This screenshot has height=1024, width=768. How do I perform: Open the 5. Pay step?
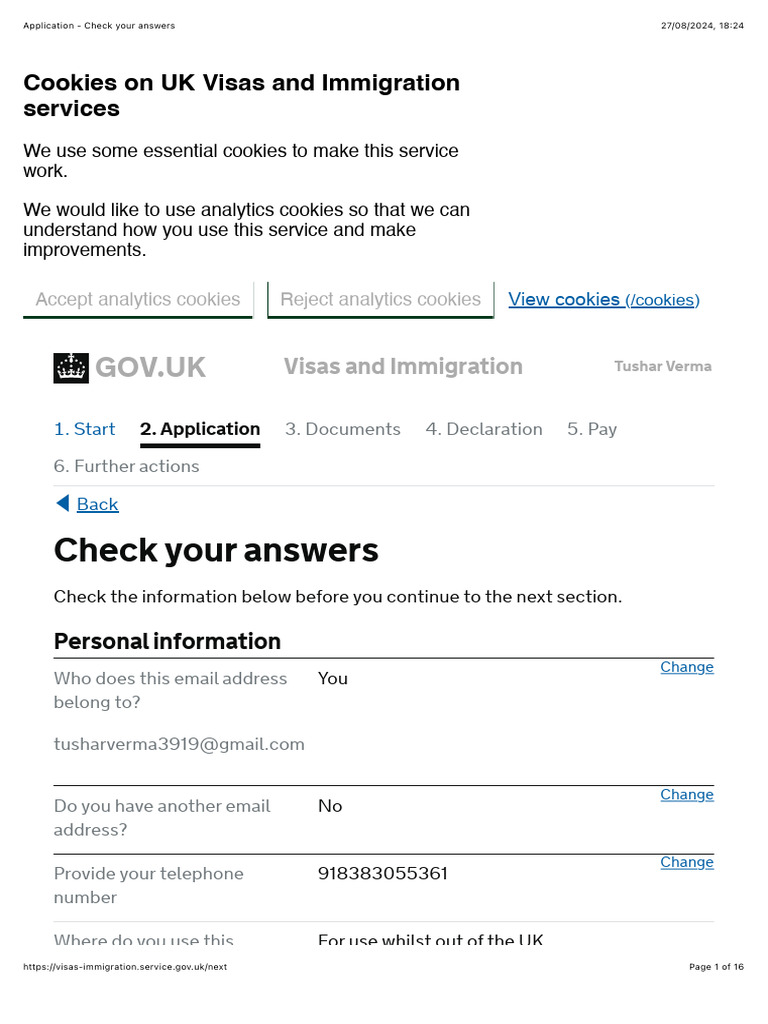coord(592,429)
